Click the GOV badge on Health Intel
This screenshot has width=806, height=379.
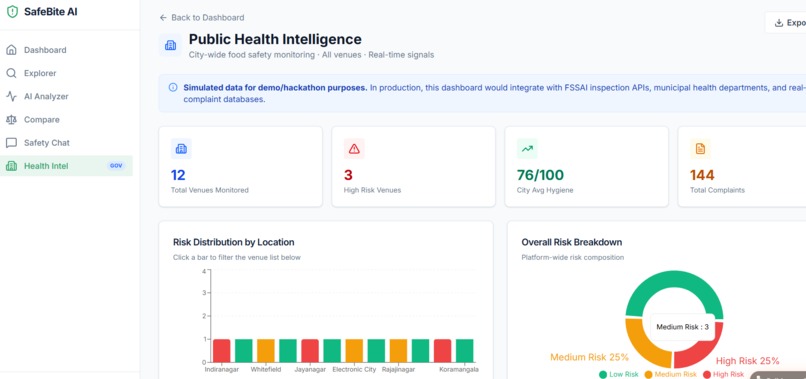coord(116,166)
